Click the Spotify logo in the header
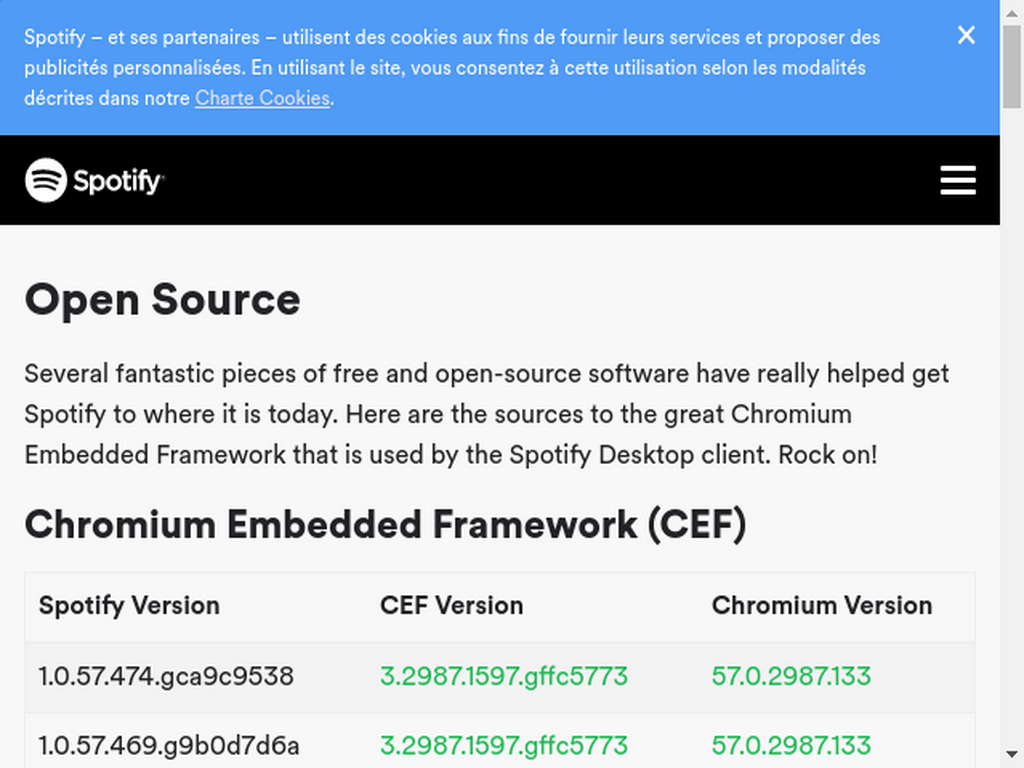Screen dimensions: 1024x768 (95, 180)
